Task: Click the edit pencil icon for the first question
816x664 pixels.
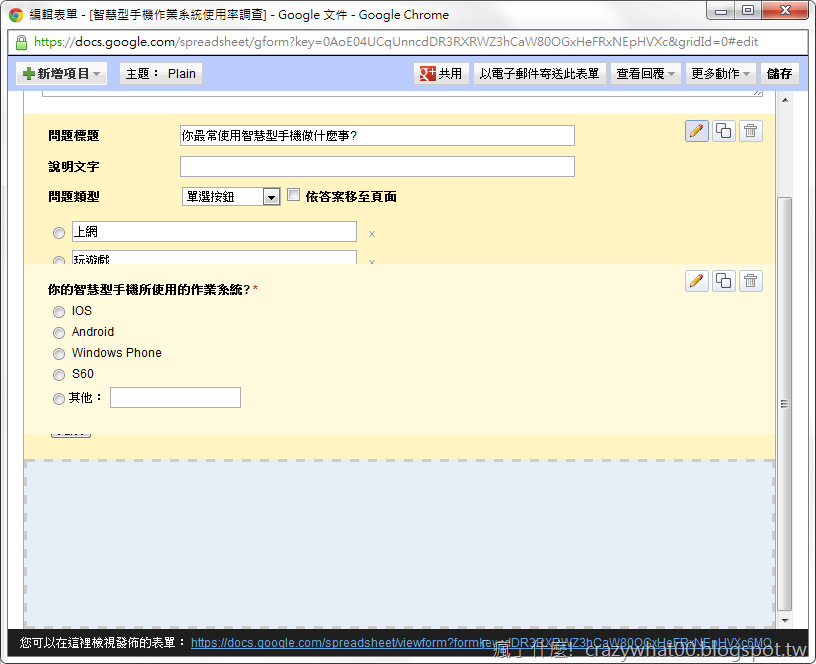Action: click(696, 131)
